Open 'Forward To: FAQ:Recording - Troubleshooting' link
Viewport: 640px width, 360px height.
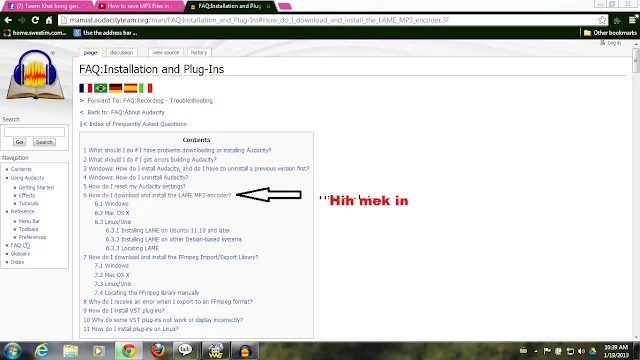(x=150, y=100)
